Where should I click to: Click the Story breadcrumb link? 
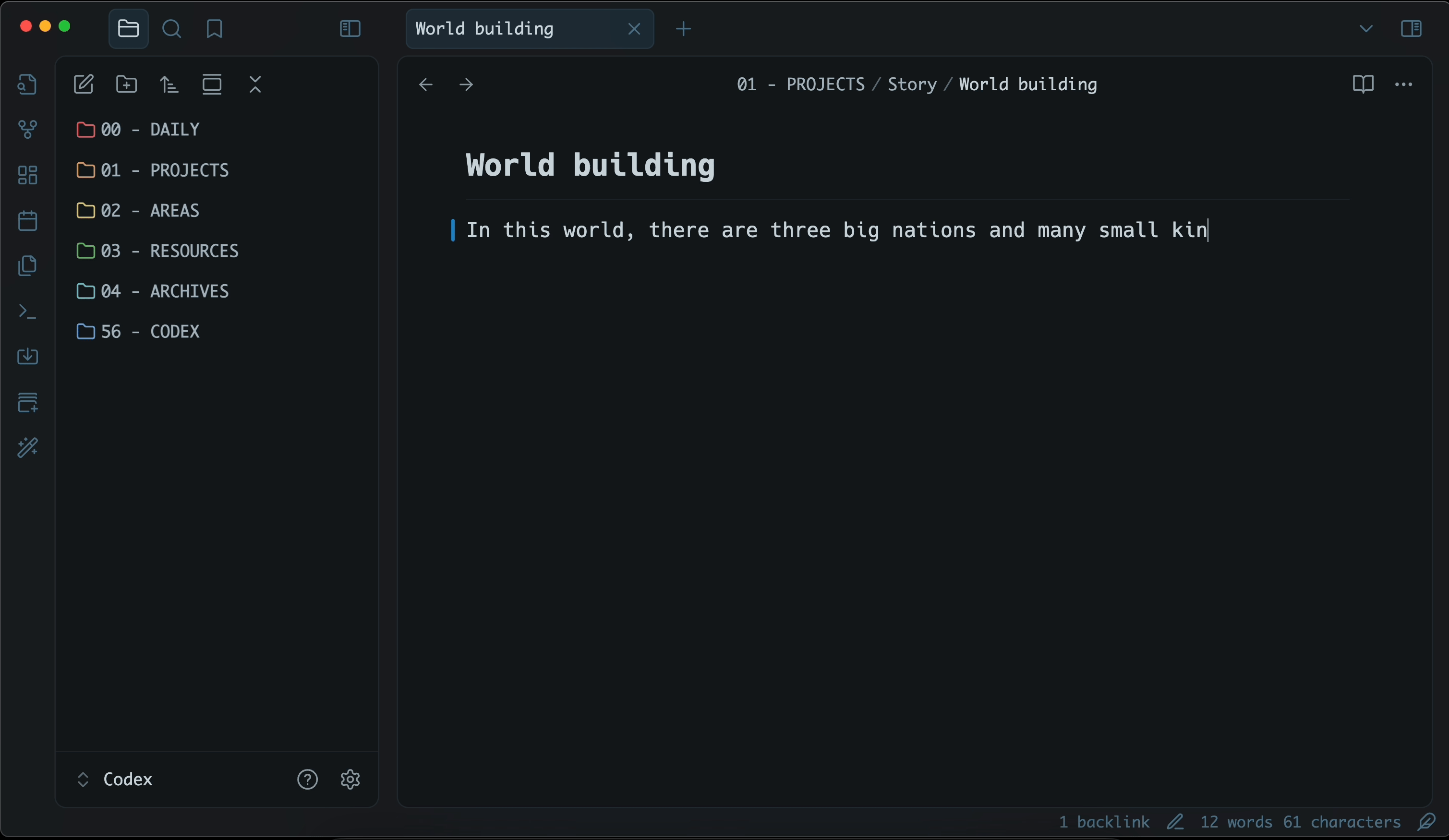pos(912,84)
